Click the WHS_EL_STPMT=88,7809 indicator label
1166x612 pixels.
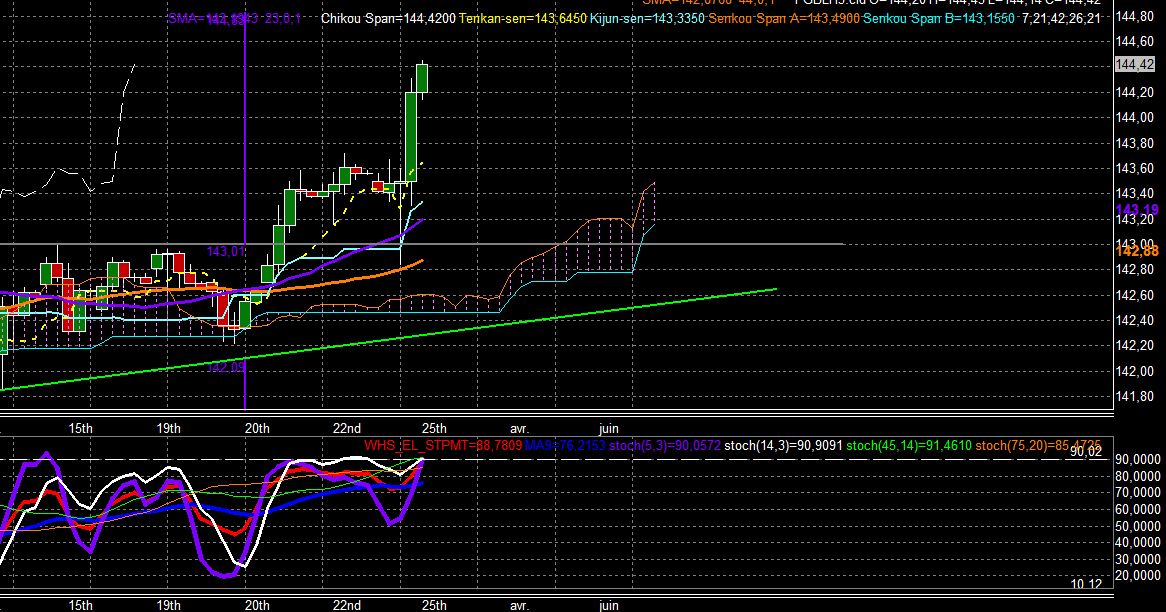click(442, 446)
